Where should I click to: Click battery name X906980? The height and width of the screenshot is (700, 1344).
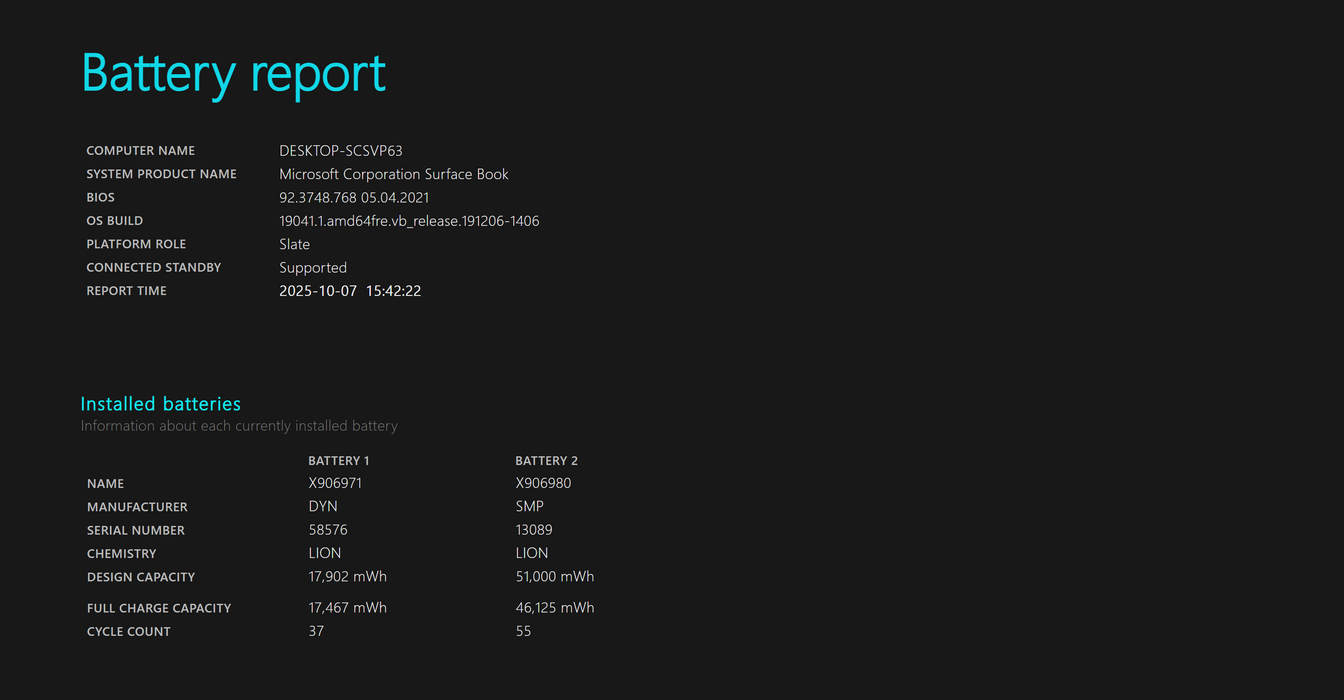[x=544, y=483]
